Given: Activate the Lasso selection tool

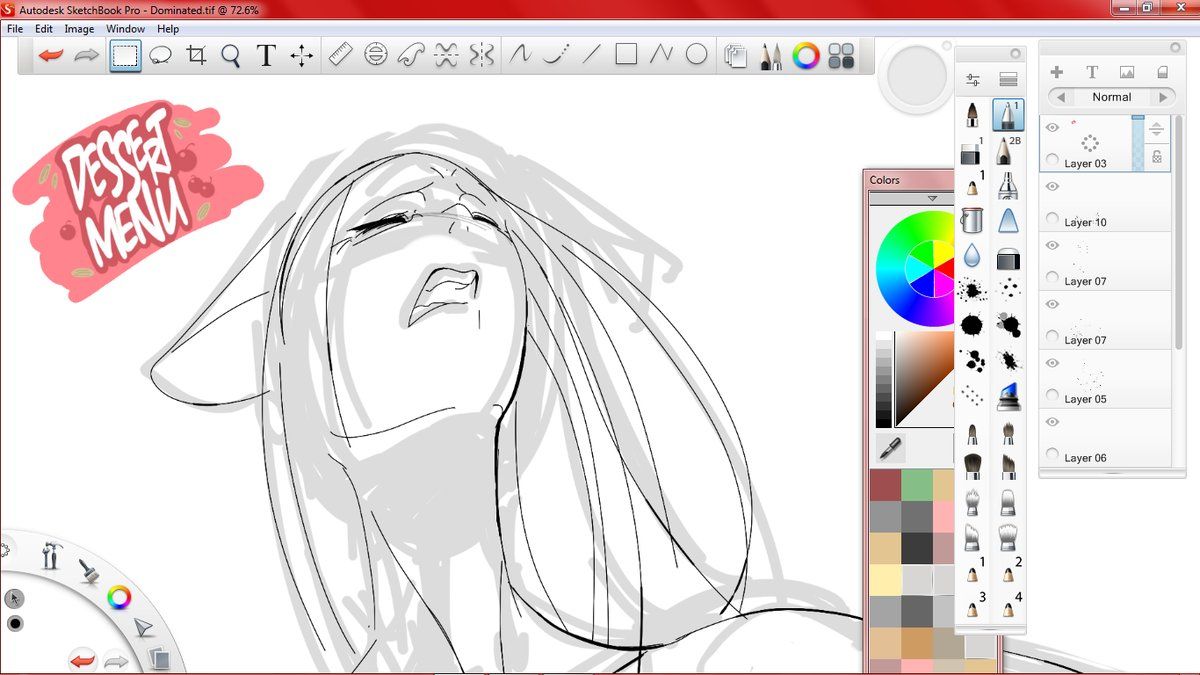Looking at the screenshot, I should (160, 56).
